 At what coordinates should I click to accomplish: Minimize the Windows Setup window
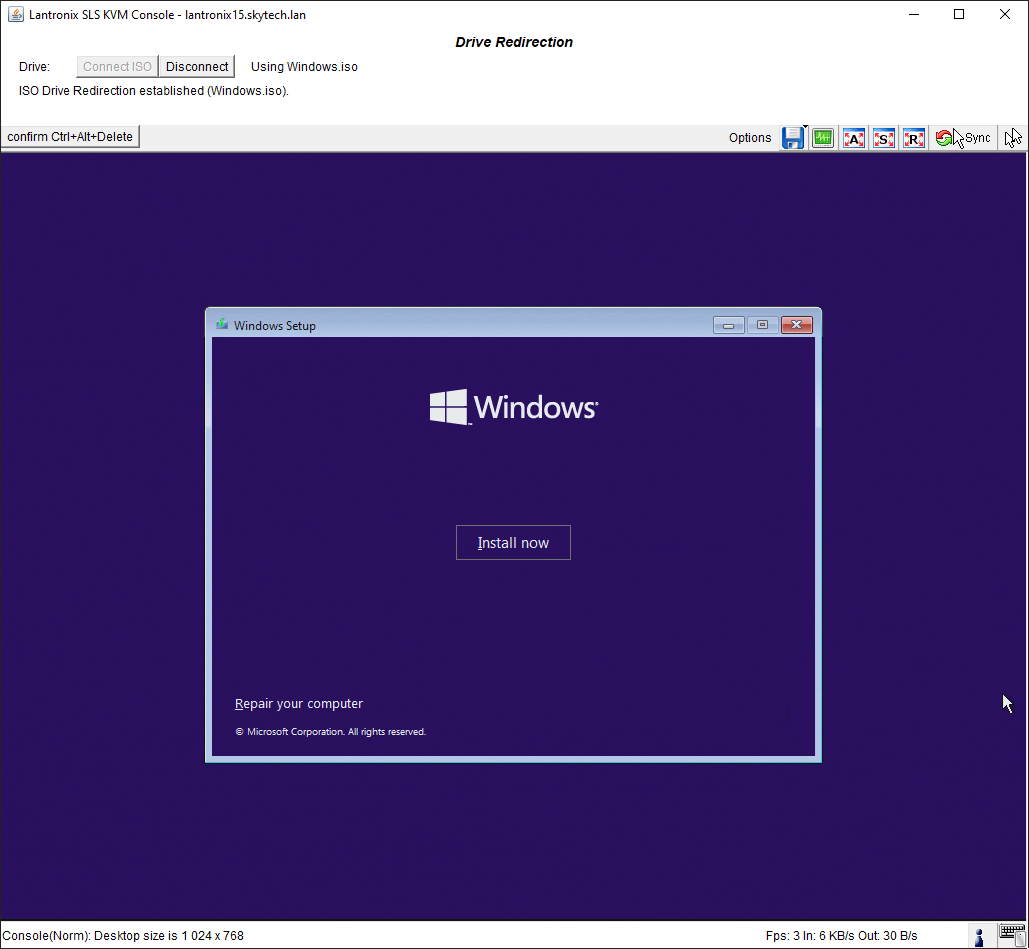(x=729, y=325)
